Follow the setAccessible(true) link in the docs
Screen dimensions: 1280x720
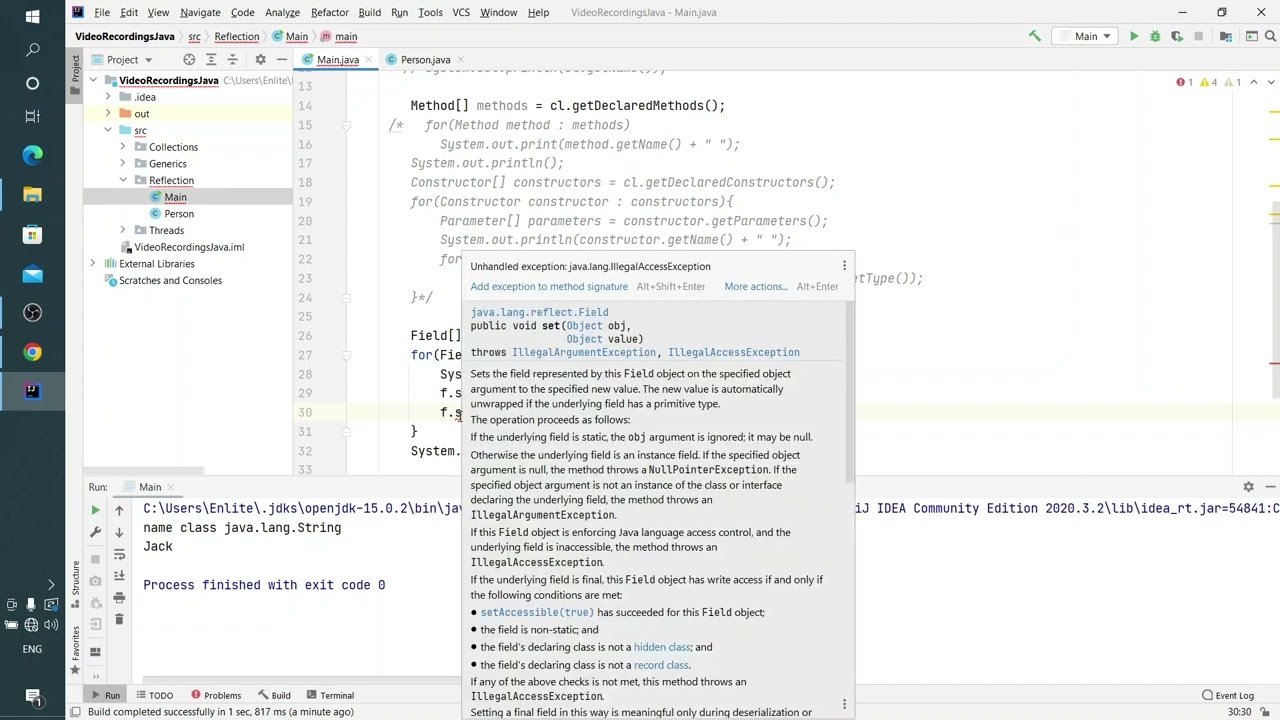[x=537, y=612]
